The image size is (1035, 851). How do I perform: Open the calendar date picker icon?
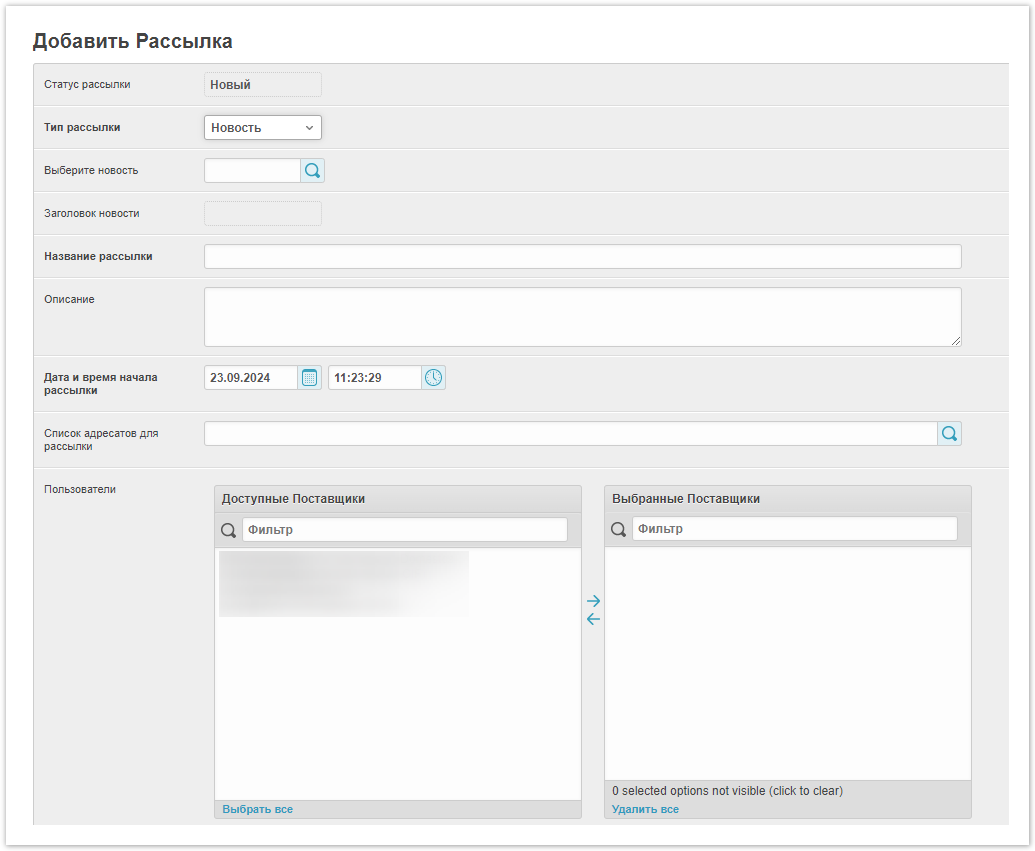309,378
